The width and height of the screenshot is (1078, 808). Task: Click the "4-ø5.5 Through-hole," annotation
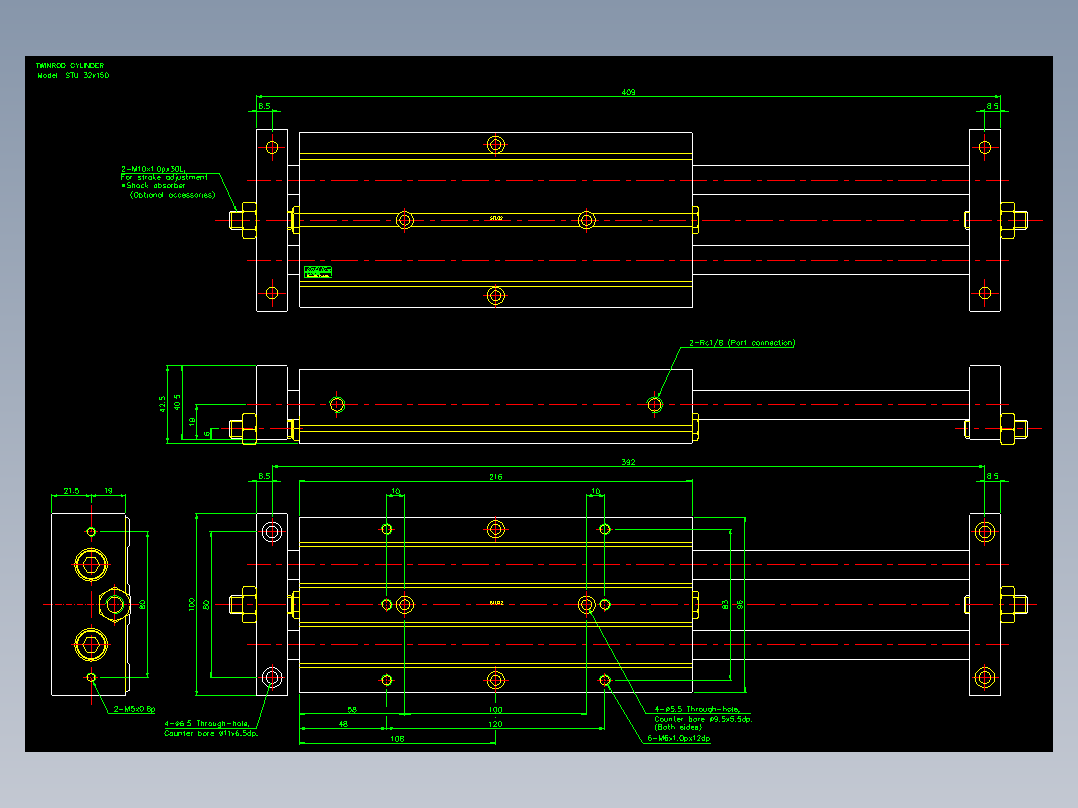pyautogui.click(x=697, y=709)
